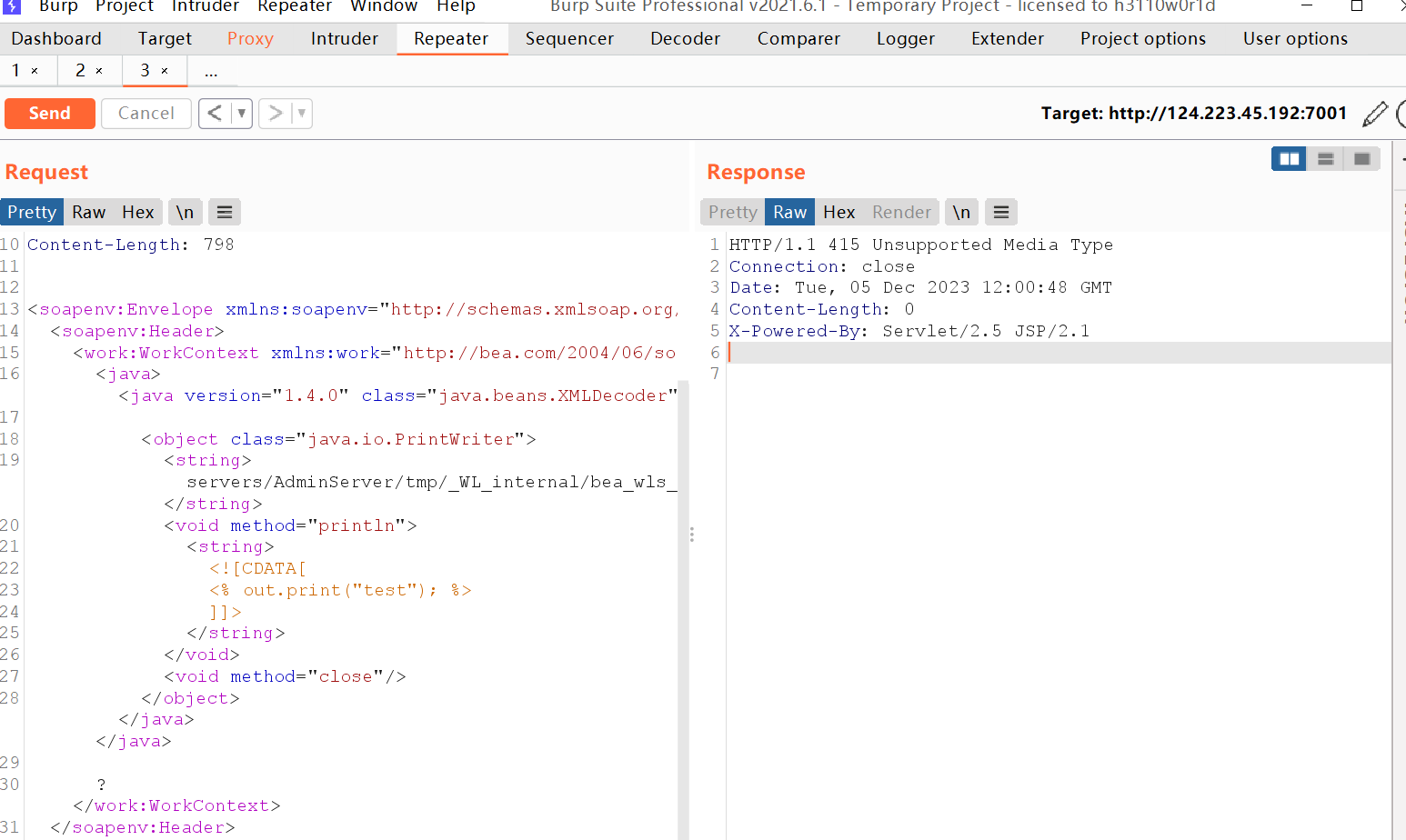This screenshot has width=1406, height=840.
Task: Switch to the Extender tab
Action: (1008, 39)
